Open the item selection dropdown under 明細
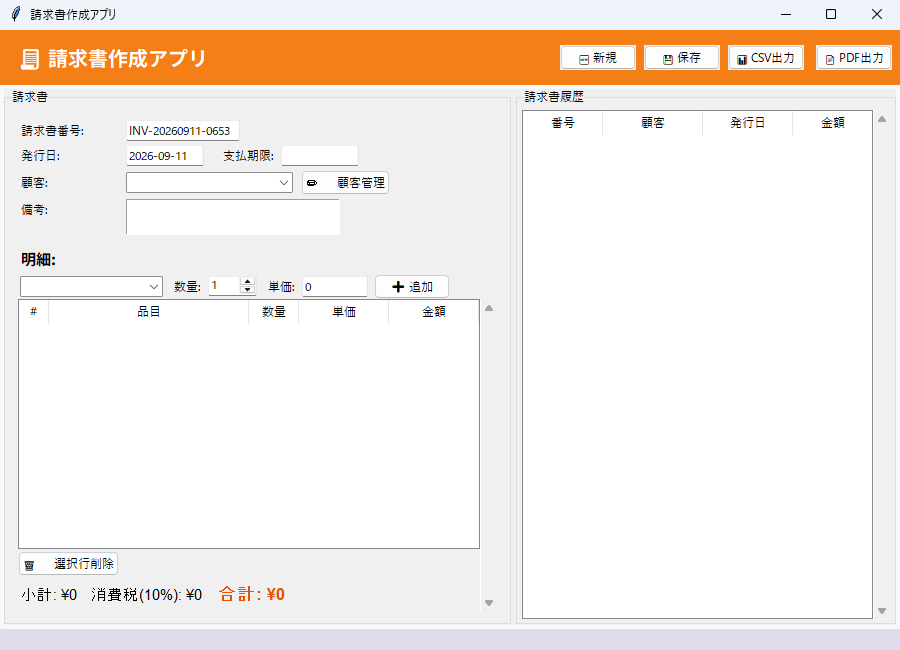The image size is (900, 650). point(91,287)
